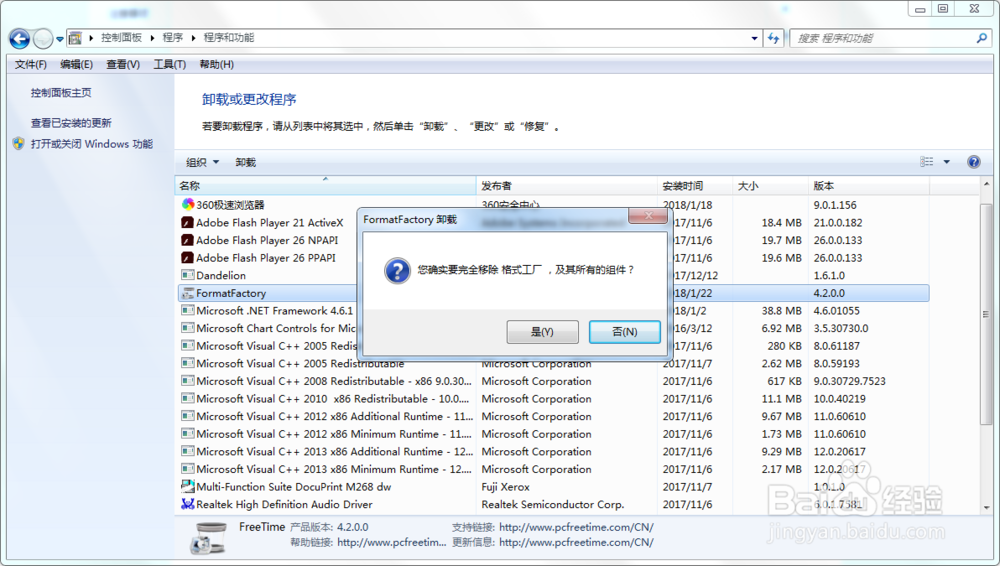Select Visual C++ 2012 x86 Minimum Runtime
The image size is (1000, 566).
tap(552, 434)
